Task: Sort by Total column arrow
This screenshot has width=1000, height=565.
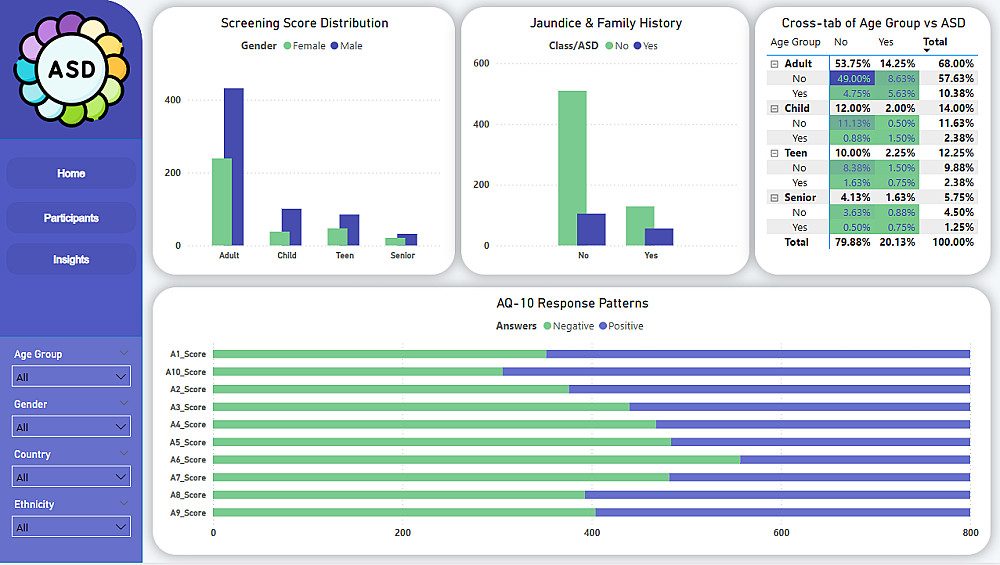Action: [927, 50]
